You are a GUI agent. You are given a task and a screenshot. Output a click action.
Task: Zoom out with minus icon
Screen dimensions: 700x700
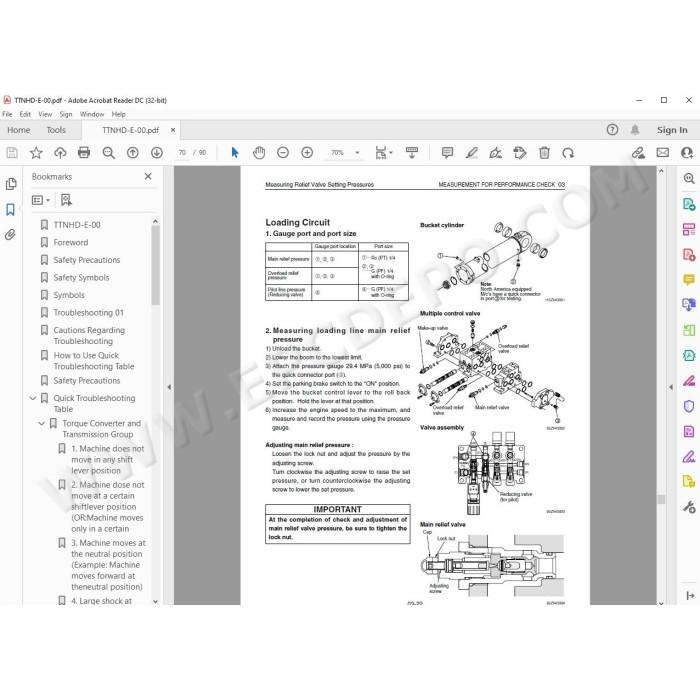pyautogui.click(x=283, y=153)
